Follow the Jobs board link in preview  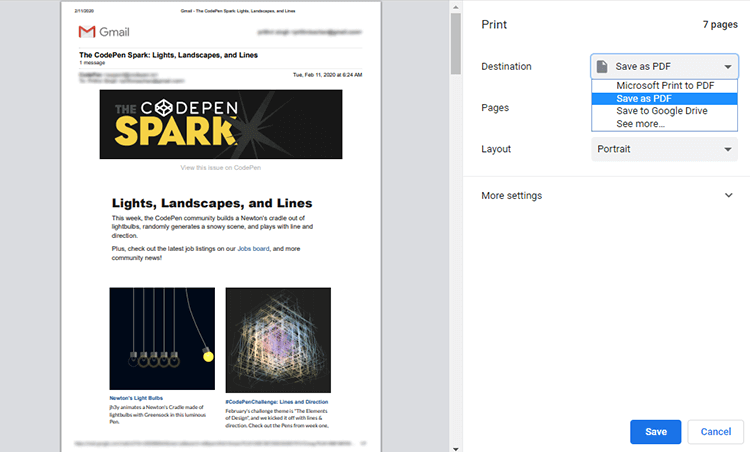pos(254,249)
